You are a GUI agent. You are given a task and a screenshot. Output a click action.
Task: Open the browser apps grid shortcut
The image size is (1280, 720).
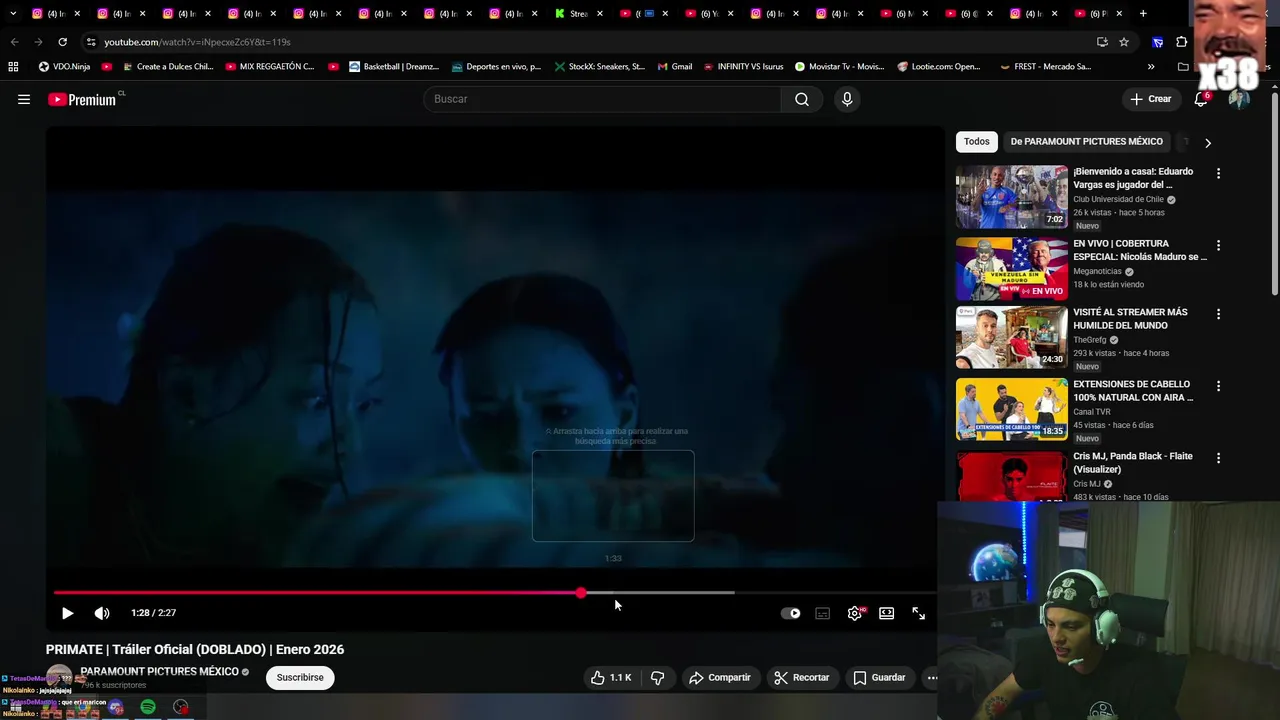[13, 67]
